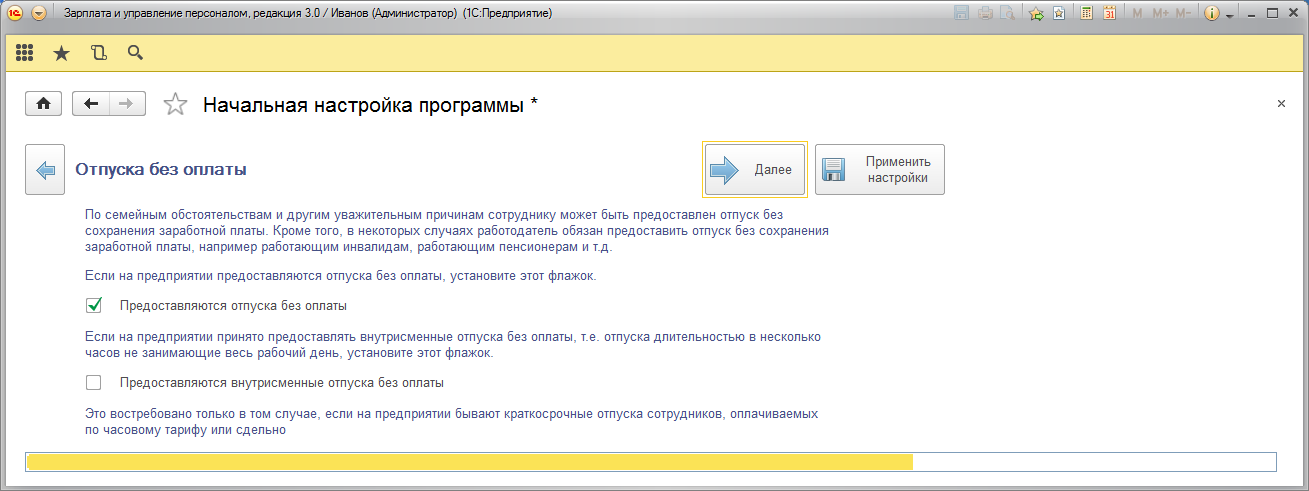1309x491 pixels.
Task: Click text 'Если на предприятии предоставляются отпуска'
Action: point(341,275)
